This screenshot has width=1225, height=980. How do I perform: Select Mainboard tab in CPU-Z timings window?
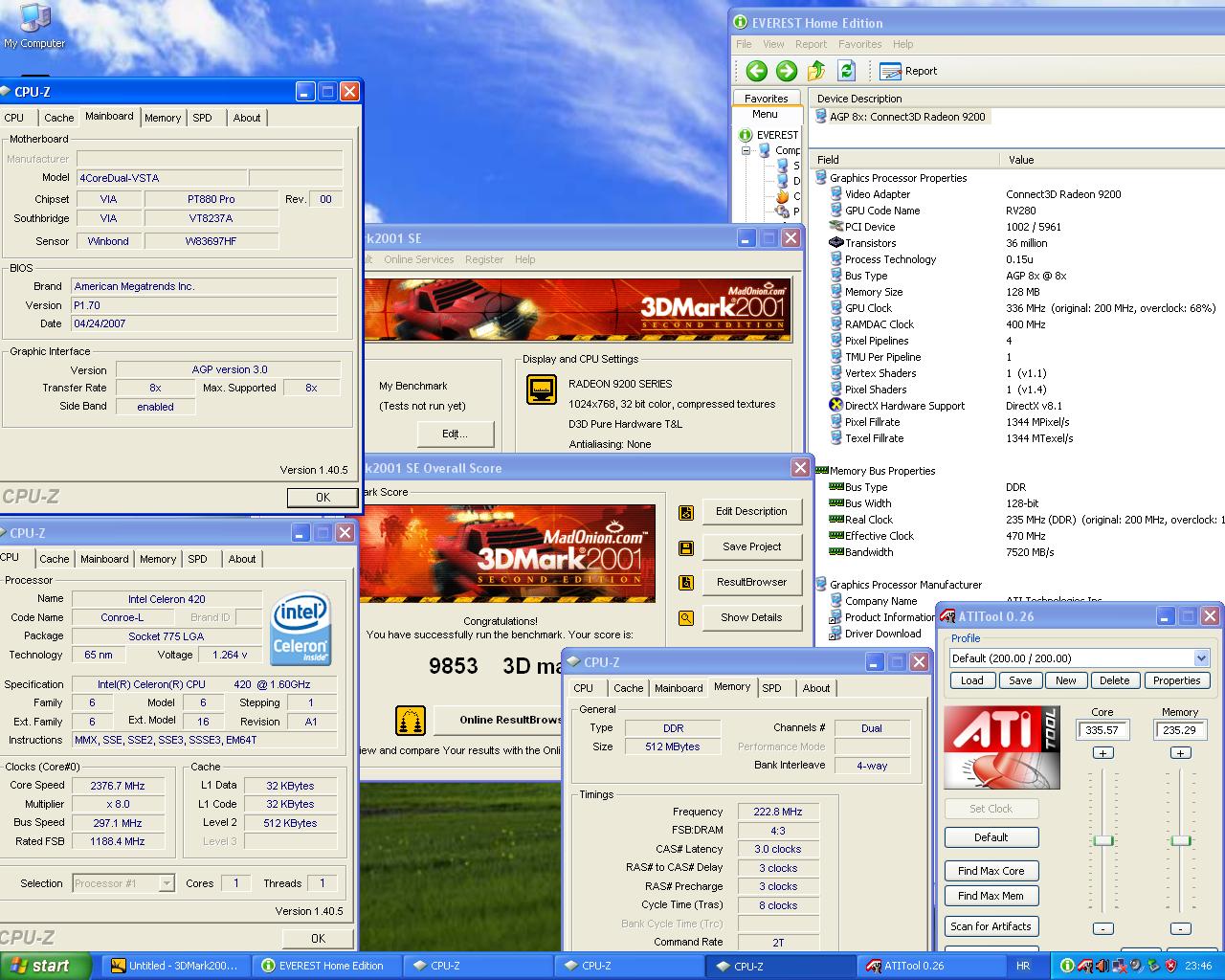pyautogui.click(x=679, y=688)
